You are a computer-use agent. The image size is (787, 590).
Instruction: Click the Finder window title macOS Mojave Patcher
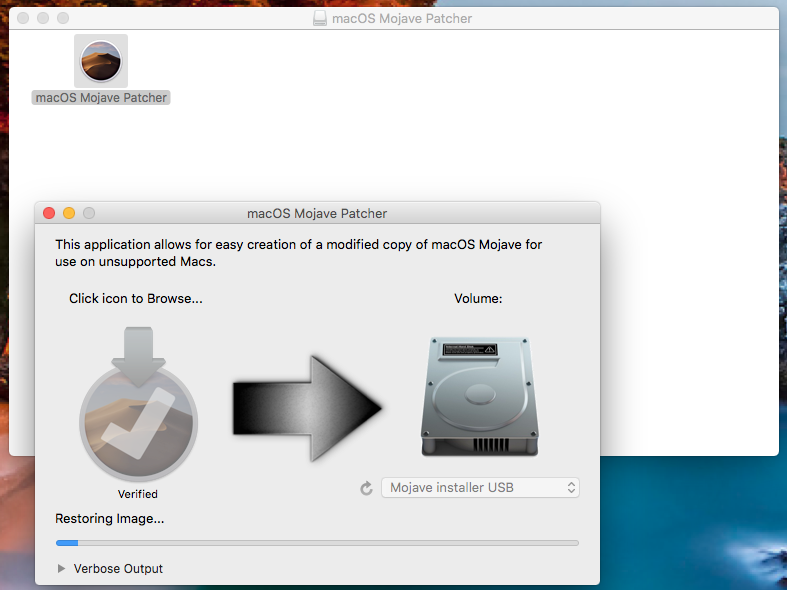(402, 19)
